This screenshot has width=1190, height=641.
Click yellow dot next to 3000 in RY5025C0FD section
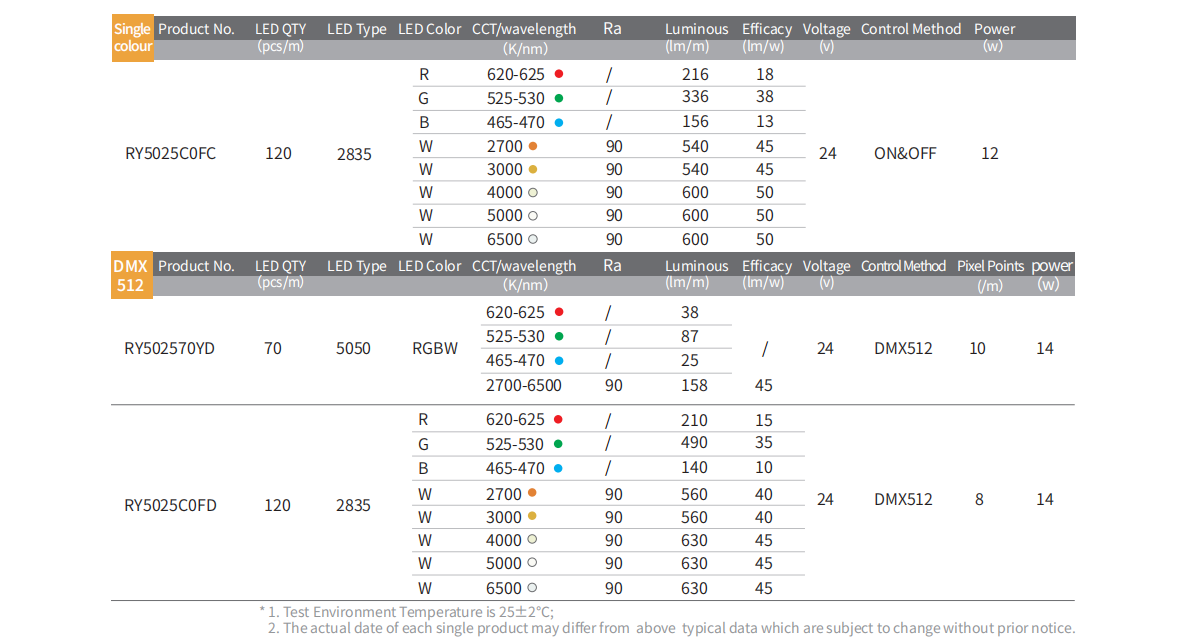[x=533, y=517]
